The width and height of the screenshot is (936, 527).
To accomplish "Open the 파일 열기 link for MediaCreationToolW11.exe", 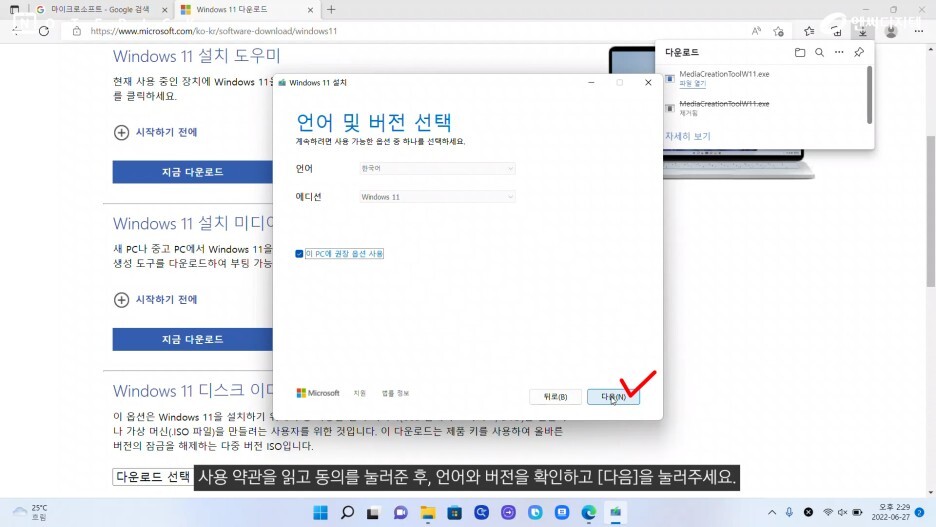I will [x=692, y=84].
